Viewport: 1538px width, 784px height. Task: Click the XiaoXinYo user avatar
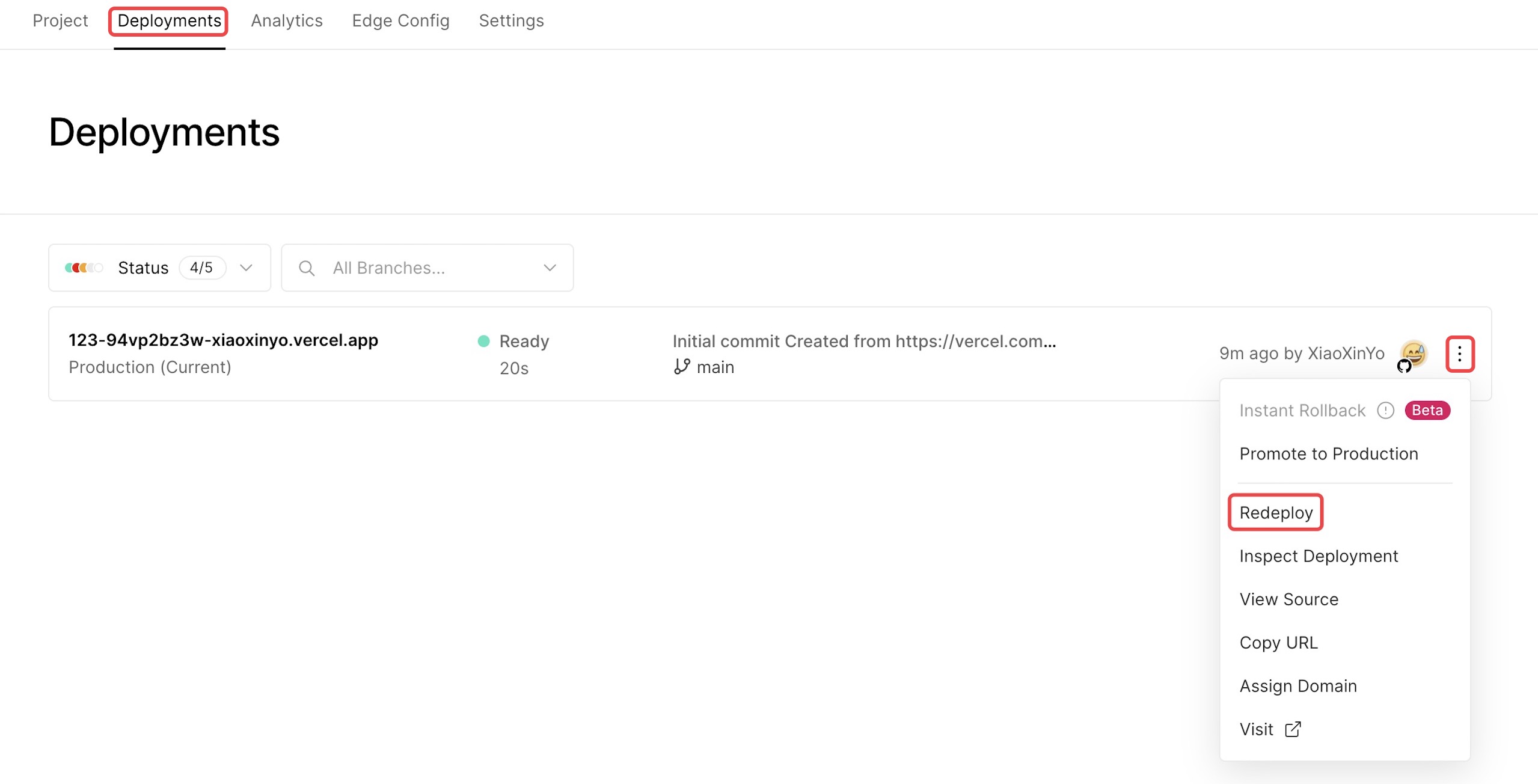[x=1414, y=353]
